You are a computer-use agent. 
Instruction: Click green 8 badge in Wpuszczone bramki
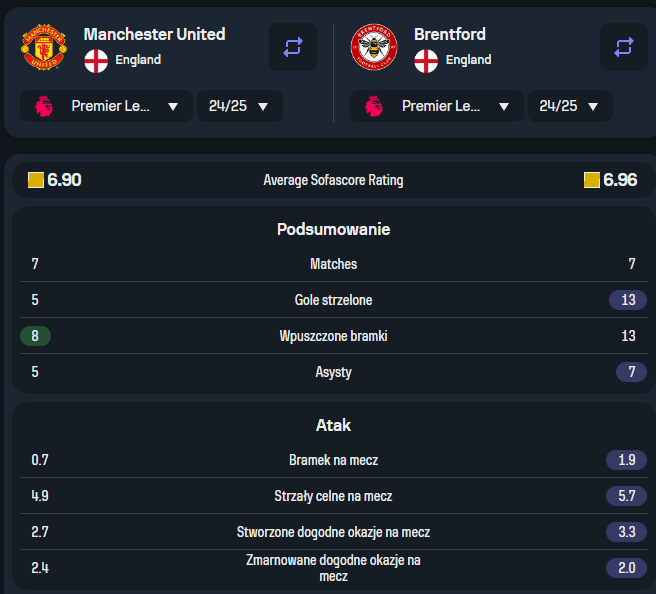pos(36,336)
